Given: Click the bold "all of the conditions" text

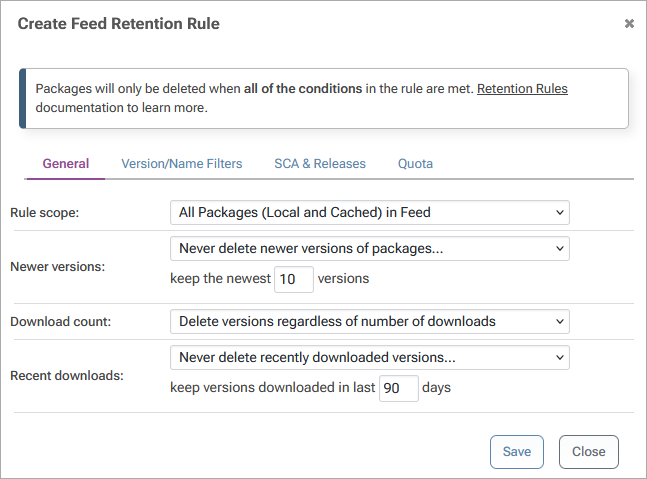Looking at the screenshot, I should [303, 89].
